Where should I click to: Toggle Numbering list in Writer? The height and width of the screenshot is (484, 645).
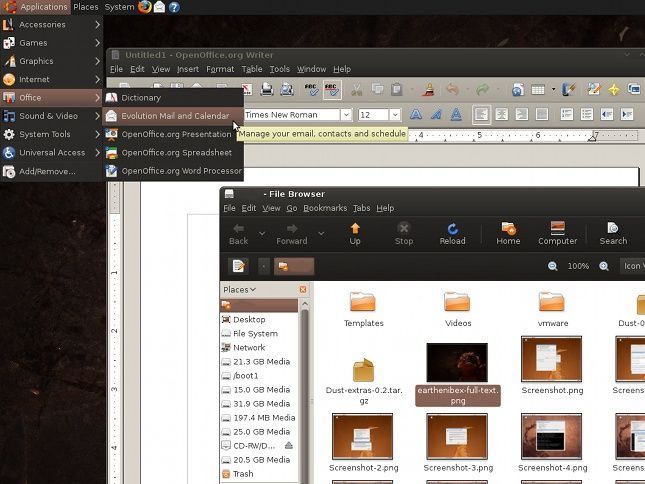(567, 114)
